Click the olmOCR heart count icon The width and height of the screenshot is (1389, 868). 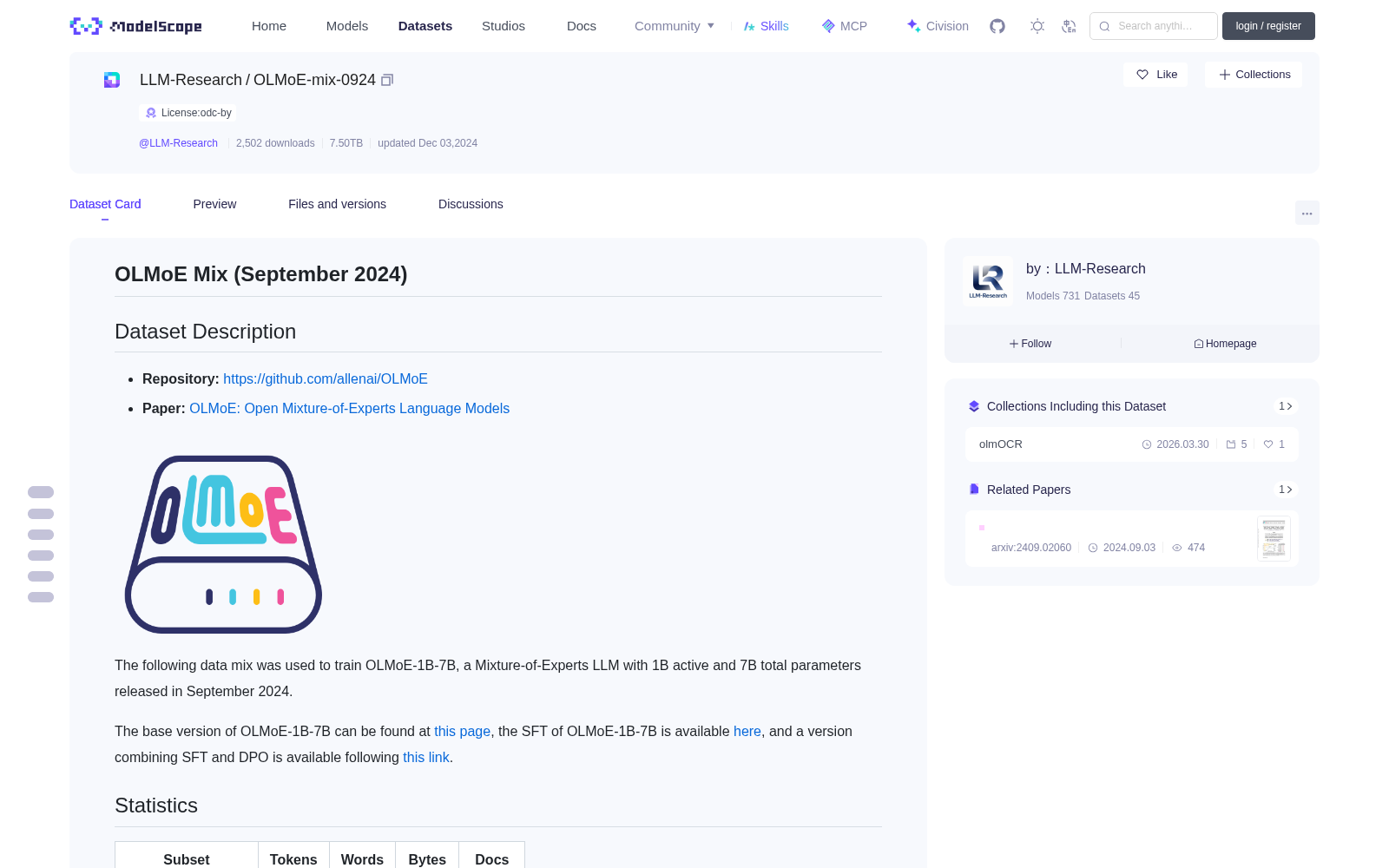click(1268, 444)
